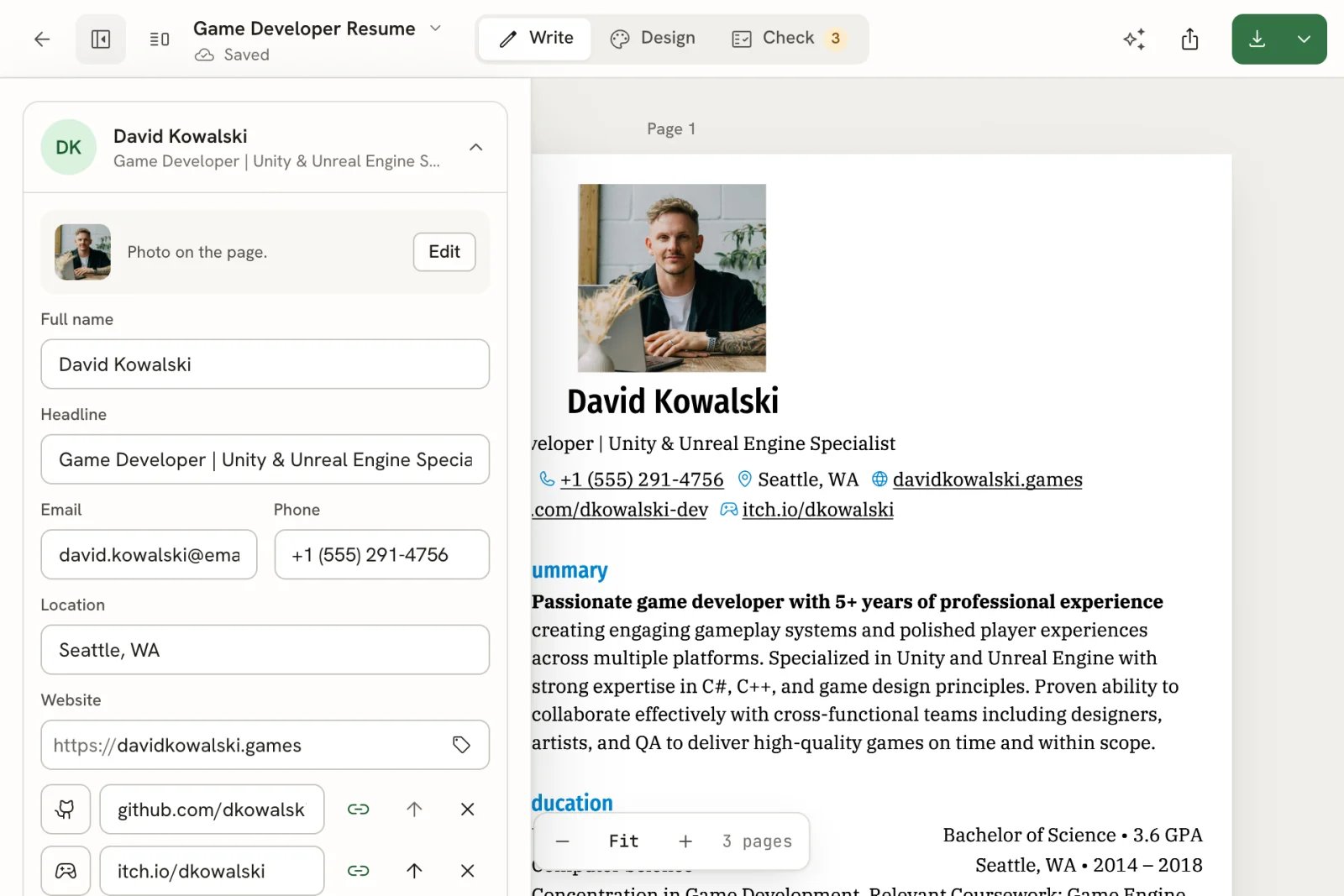Remove the GitHub link row

pos(468,809)
